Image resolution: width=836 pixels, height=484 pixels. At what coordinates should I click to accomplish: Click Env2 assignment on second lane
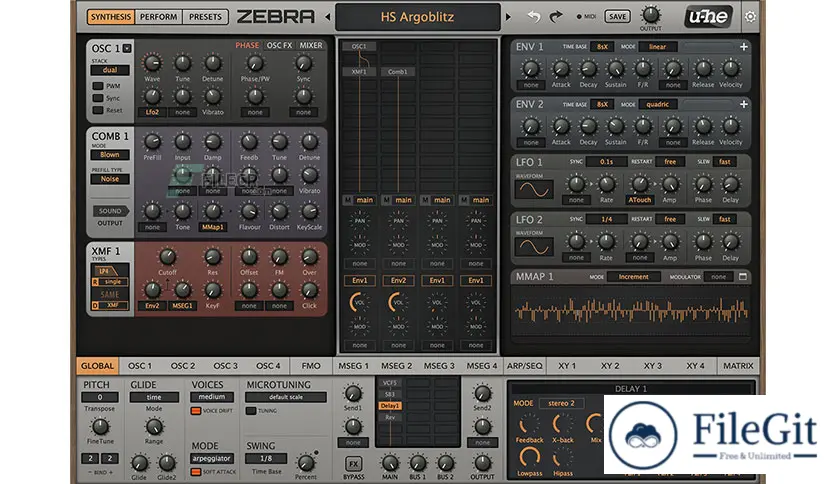[x=398, y=280]
